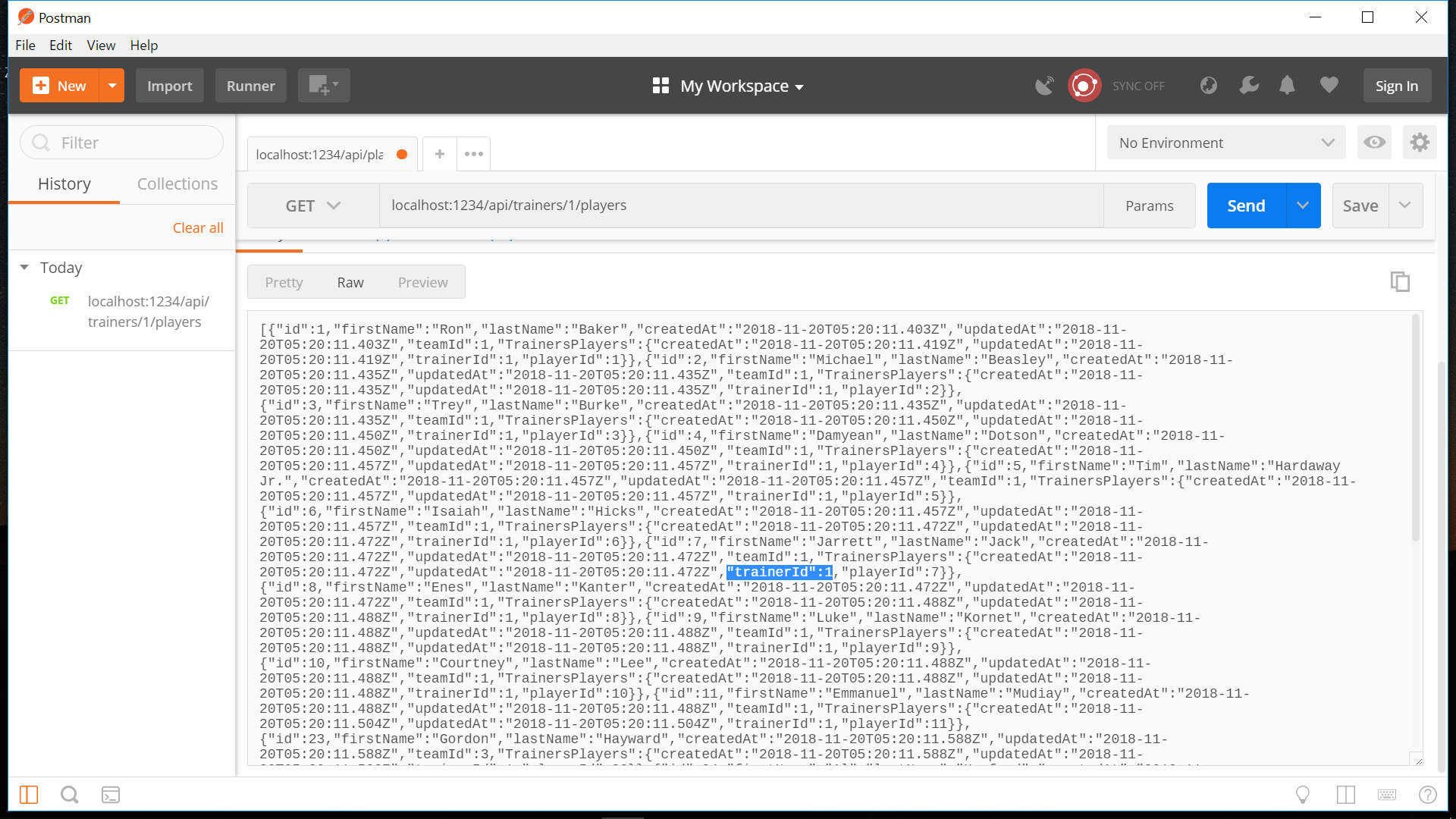This screenshot has width=1456, height=819.
Task: Copy response using the clipboard icon
Action: click(x=1400, y=282)
